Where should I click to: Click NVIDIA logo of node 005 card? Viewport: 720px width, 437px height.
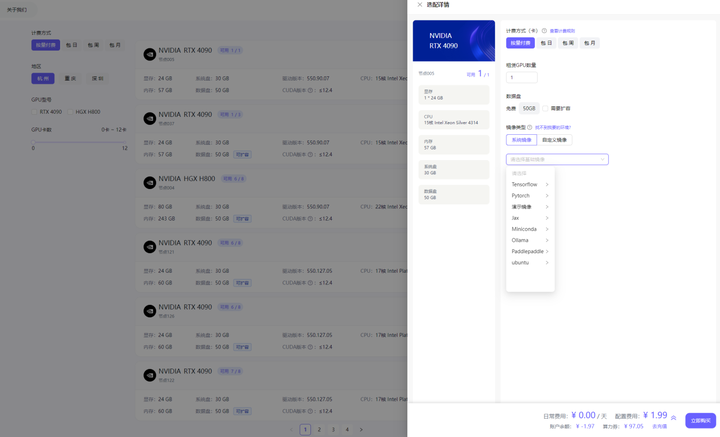point(150,54)
